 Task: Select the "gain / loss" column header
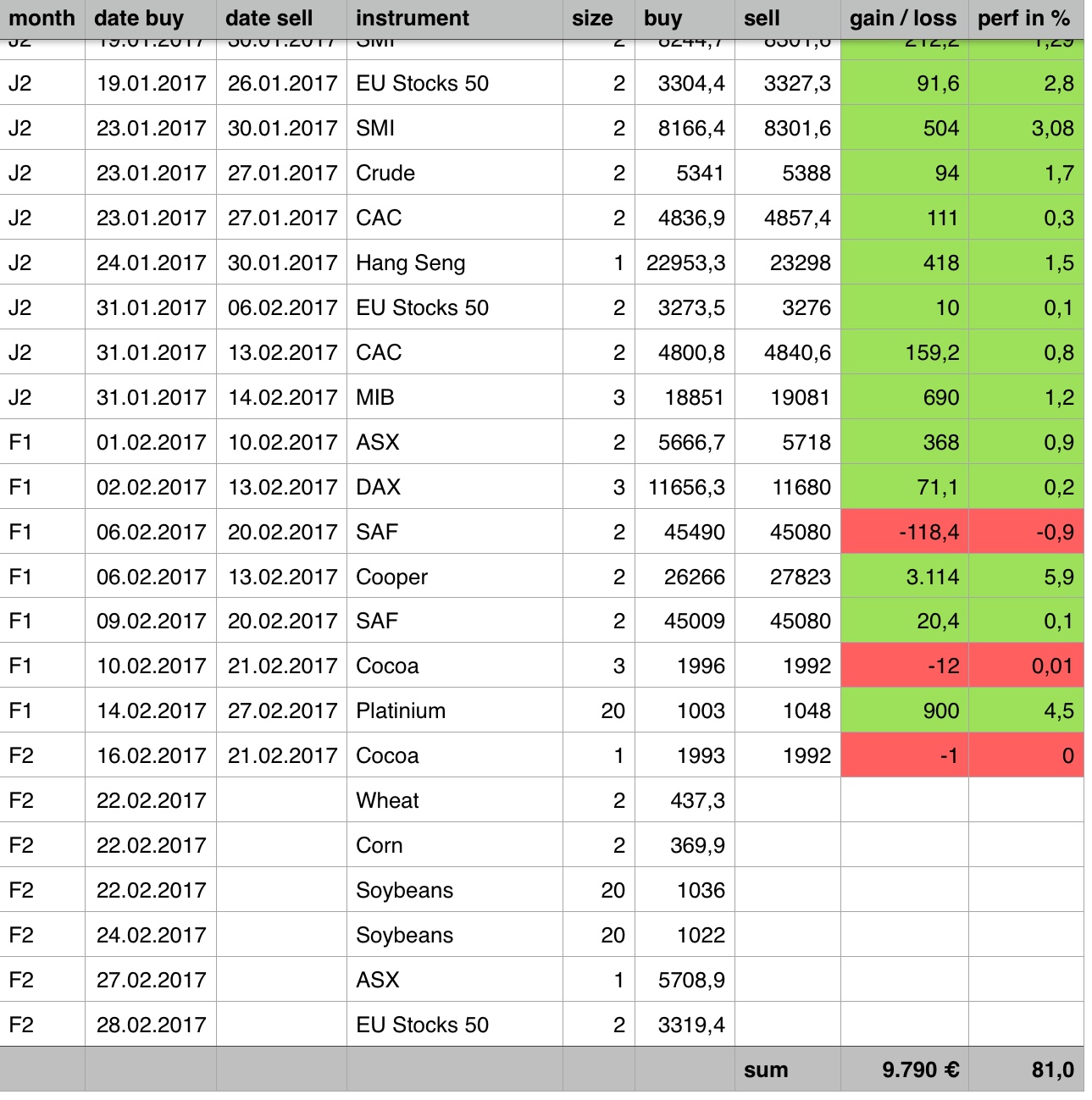[903, 19]
